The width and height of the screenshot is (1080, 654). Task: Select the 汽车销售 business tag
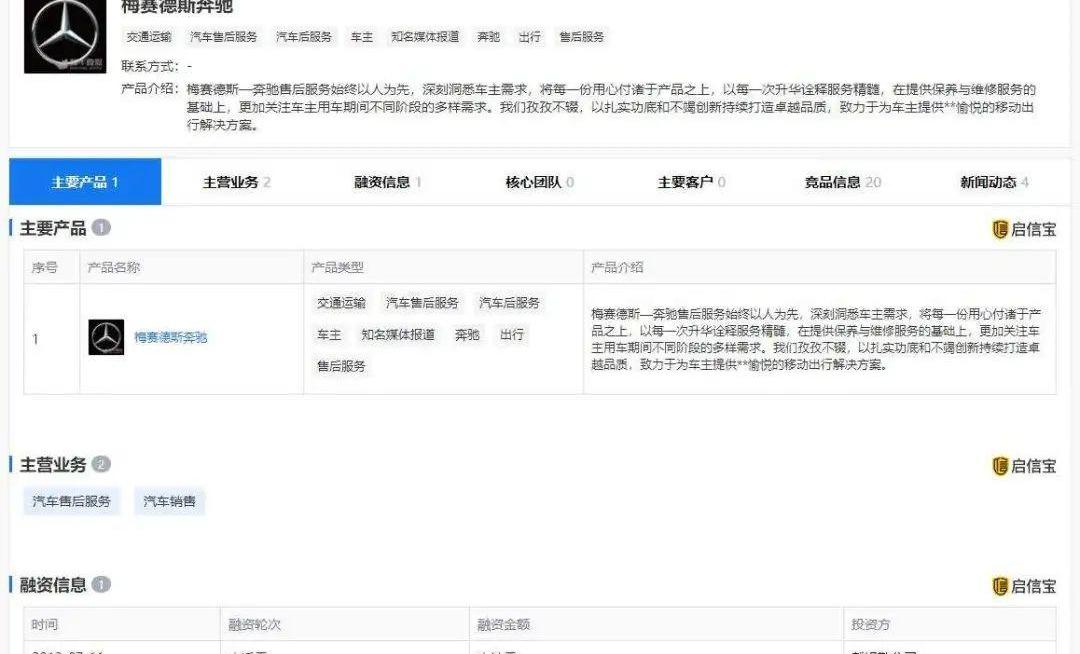pyautogui.click(x=169, y=501)
